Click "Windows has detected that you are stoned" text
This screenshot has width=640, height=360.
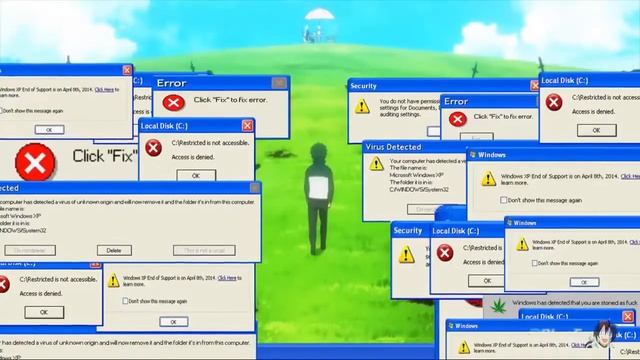click(575, 303)
